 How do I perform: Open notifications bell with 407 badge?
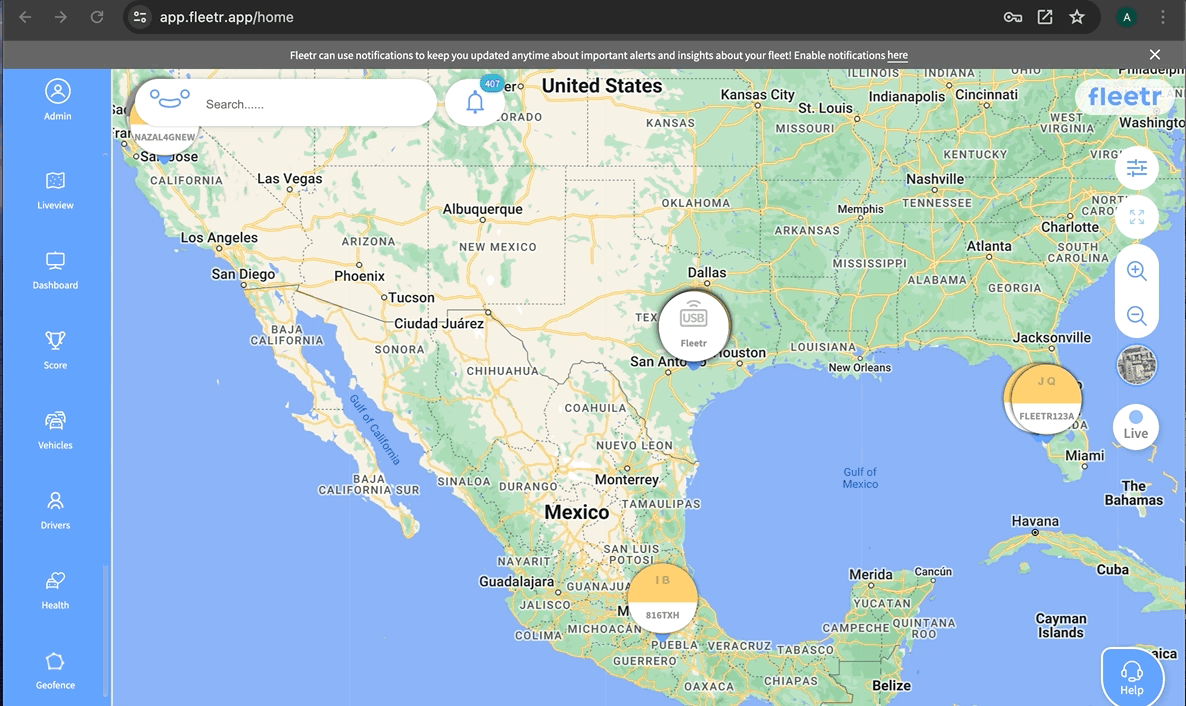(475, 101)
